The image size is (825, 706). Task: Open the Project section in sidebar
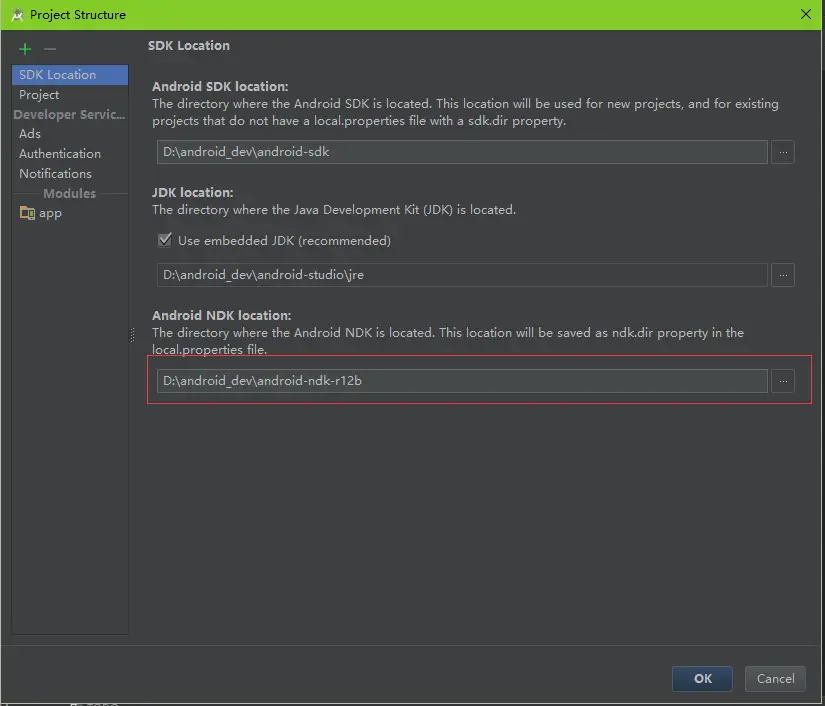[x=70, y=95]
